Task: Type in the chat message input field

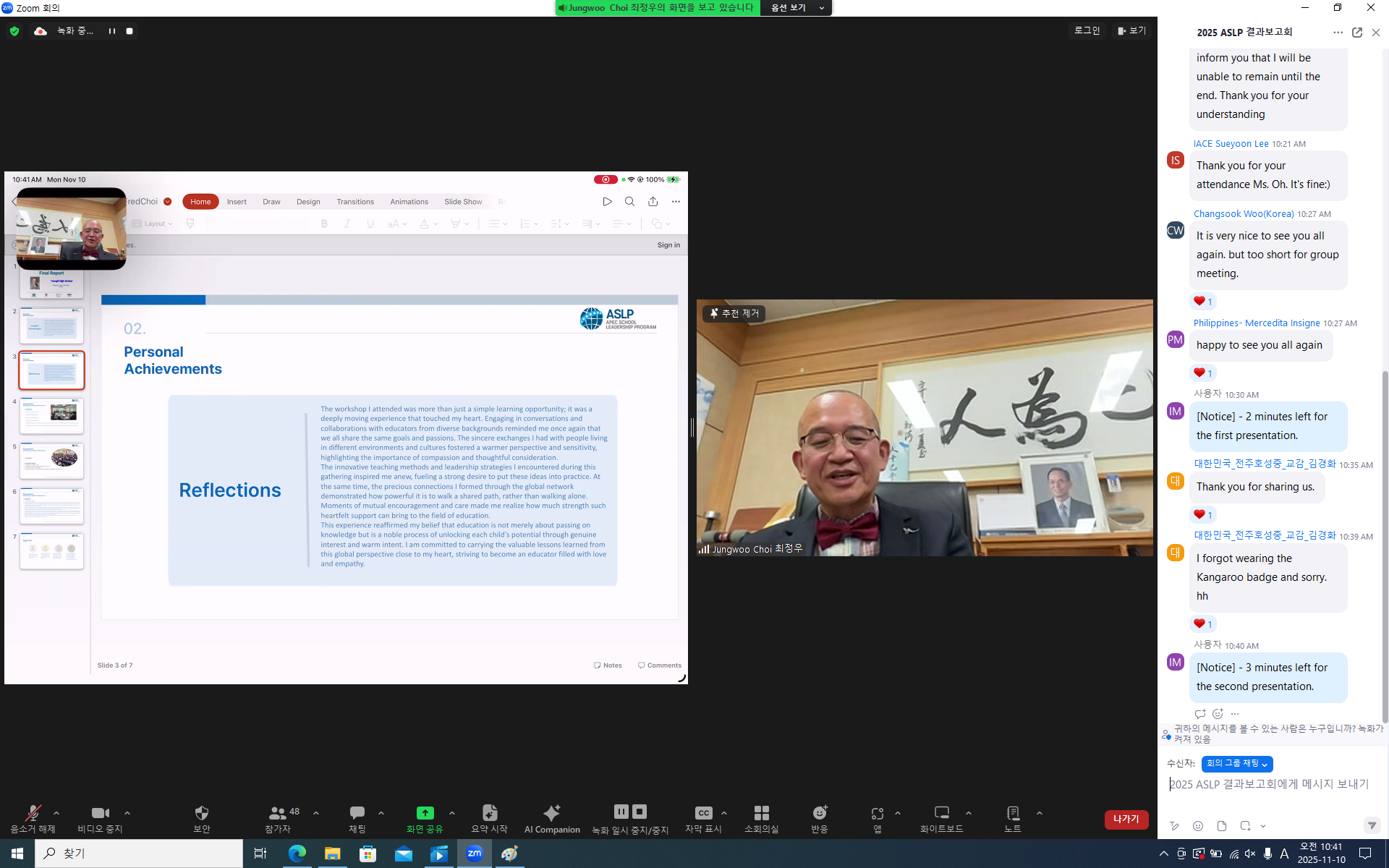Action: (x=1270, y=784)
